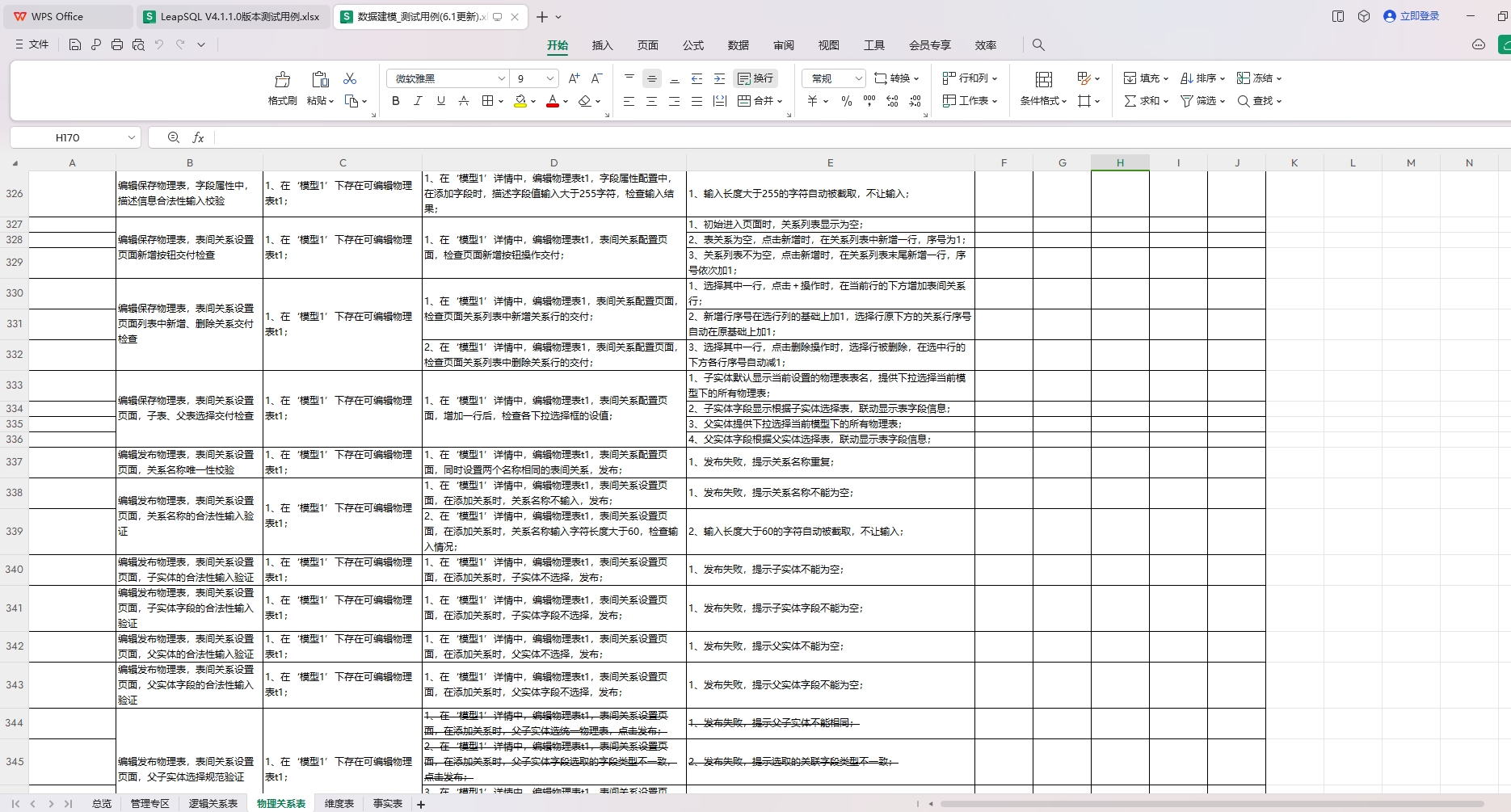The image size is (1511, 812).
Task: Click the insert function fx icon
Action: pyautogui.click(x=198, y=137)
